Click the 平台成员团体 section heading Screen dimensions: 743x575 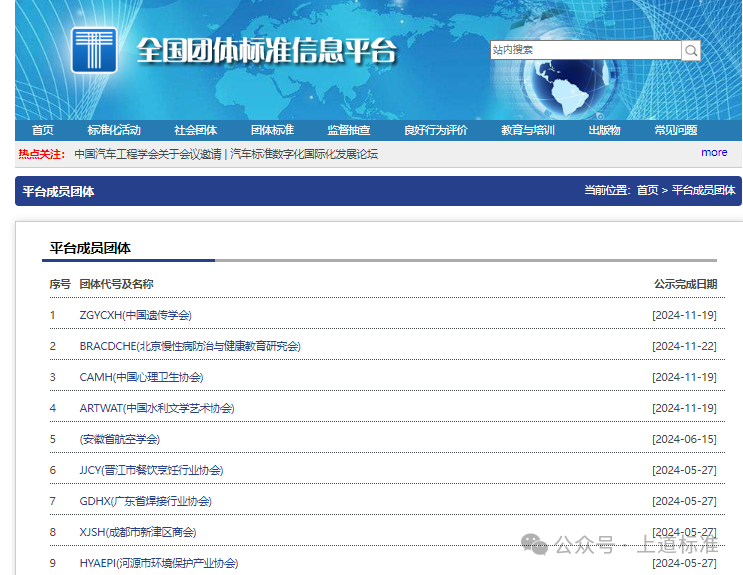90,248
